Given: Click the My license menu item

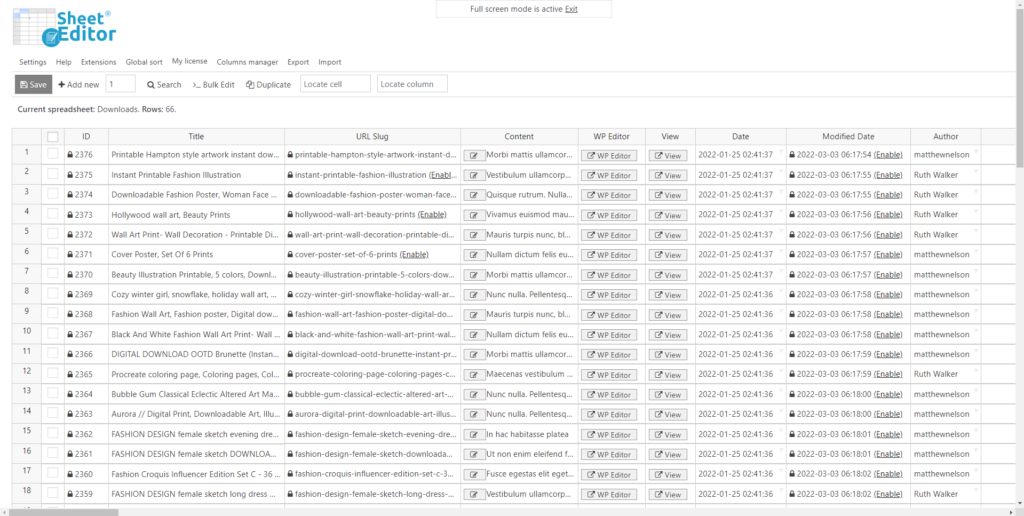Looking at the screenshot, I should (189, 61).
